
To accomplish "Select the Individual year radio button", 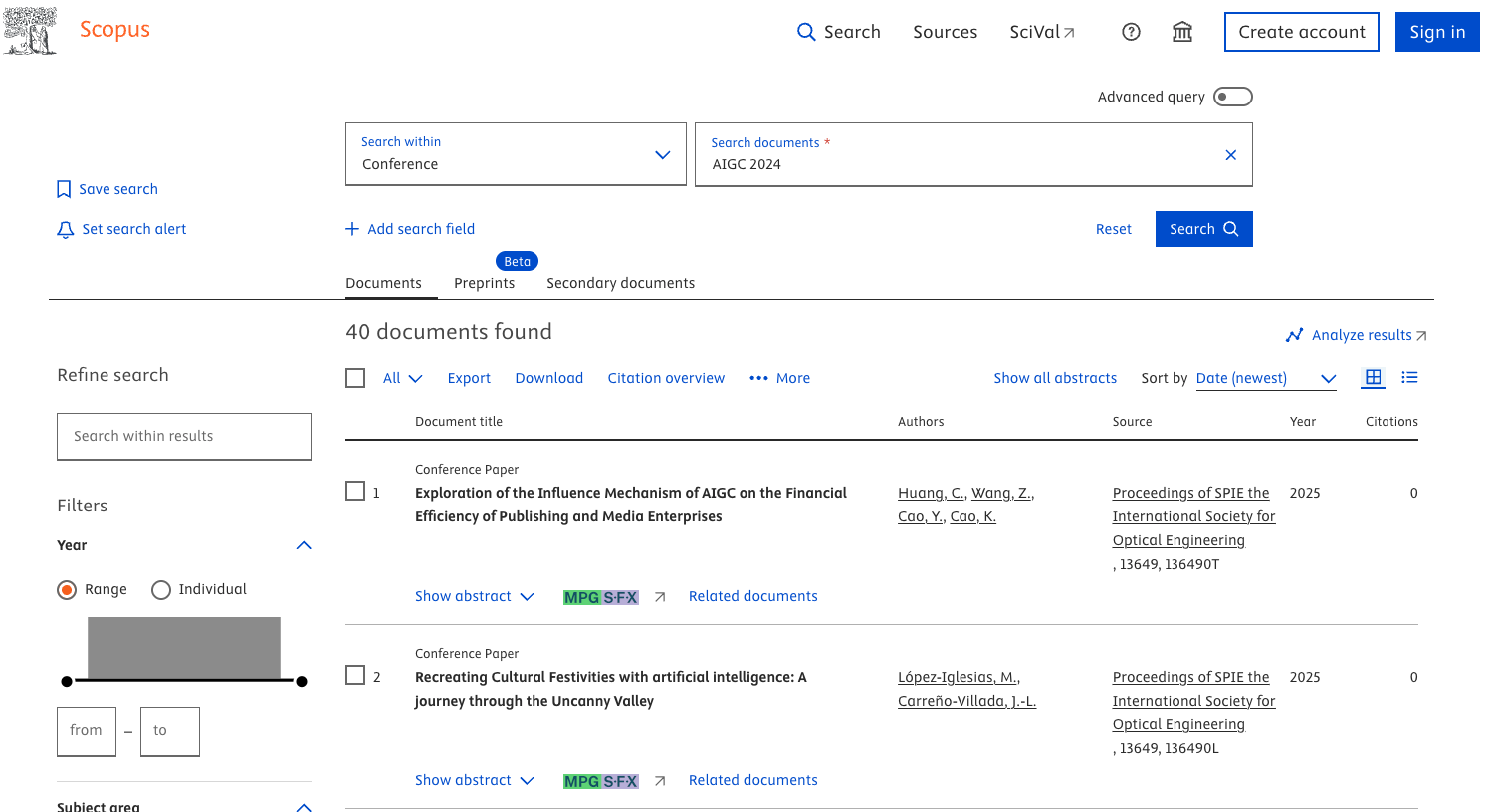I will point(161,590).
